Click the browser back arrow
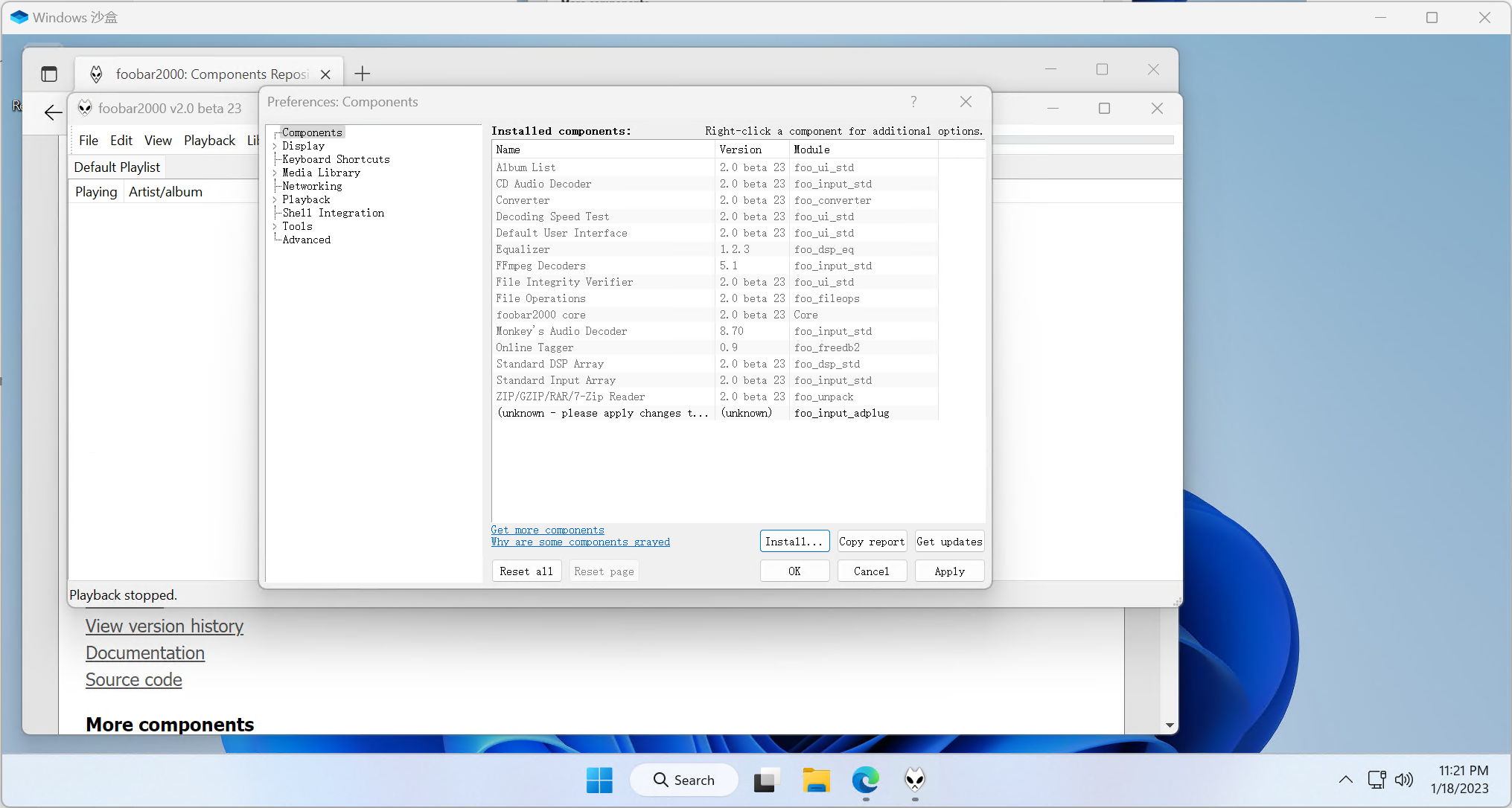 [x=53, y=112]
